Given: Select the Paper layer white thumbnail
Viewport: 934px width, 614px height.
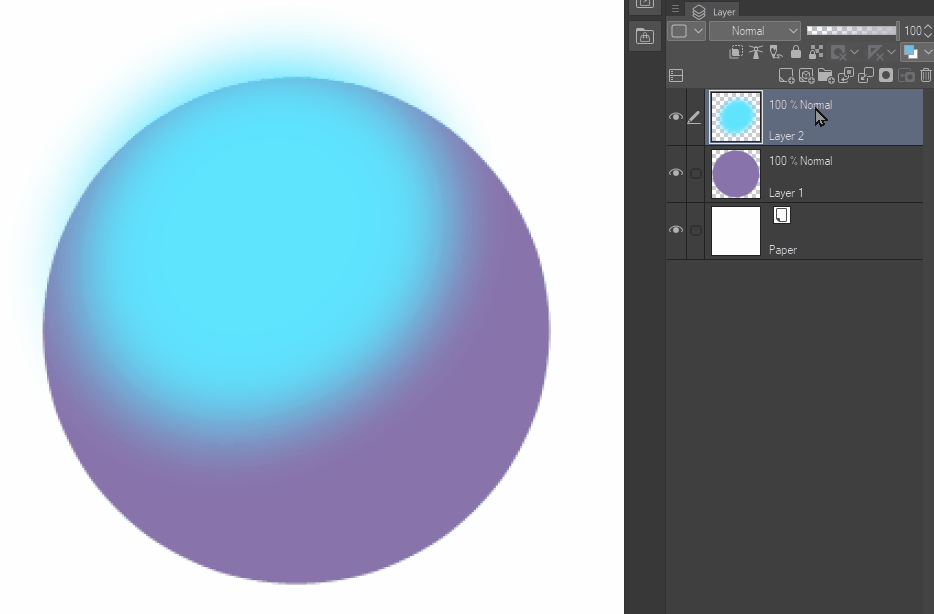Looking at the screenshot, I should (736, 231).
